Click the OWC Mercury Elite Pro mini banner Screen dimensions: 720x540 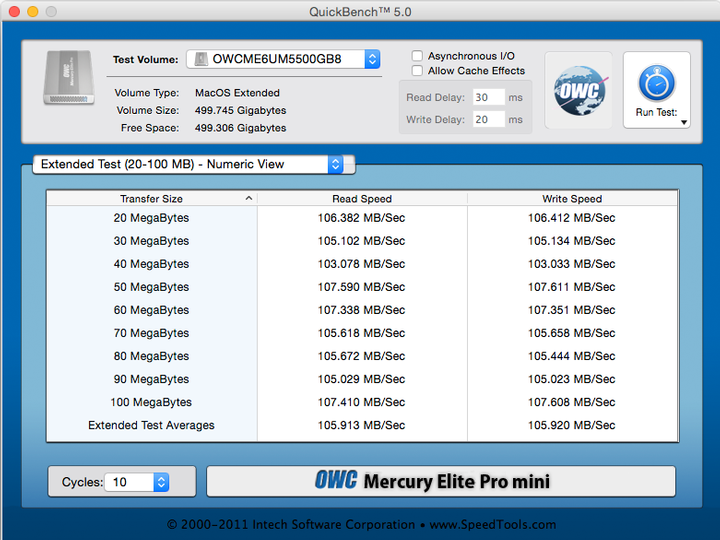[x=440, y=481]
